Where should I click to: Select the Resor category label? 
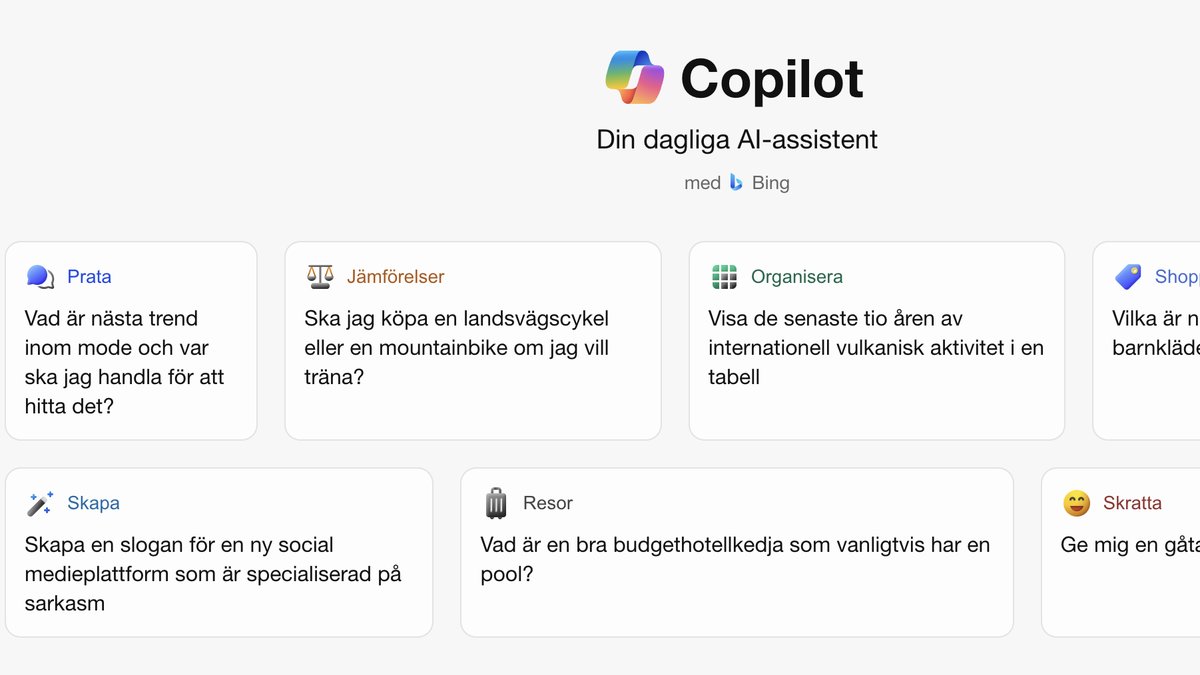click(547, 503)
